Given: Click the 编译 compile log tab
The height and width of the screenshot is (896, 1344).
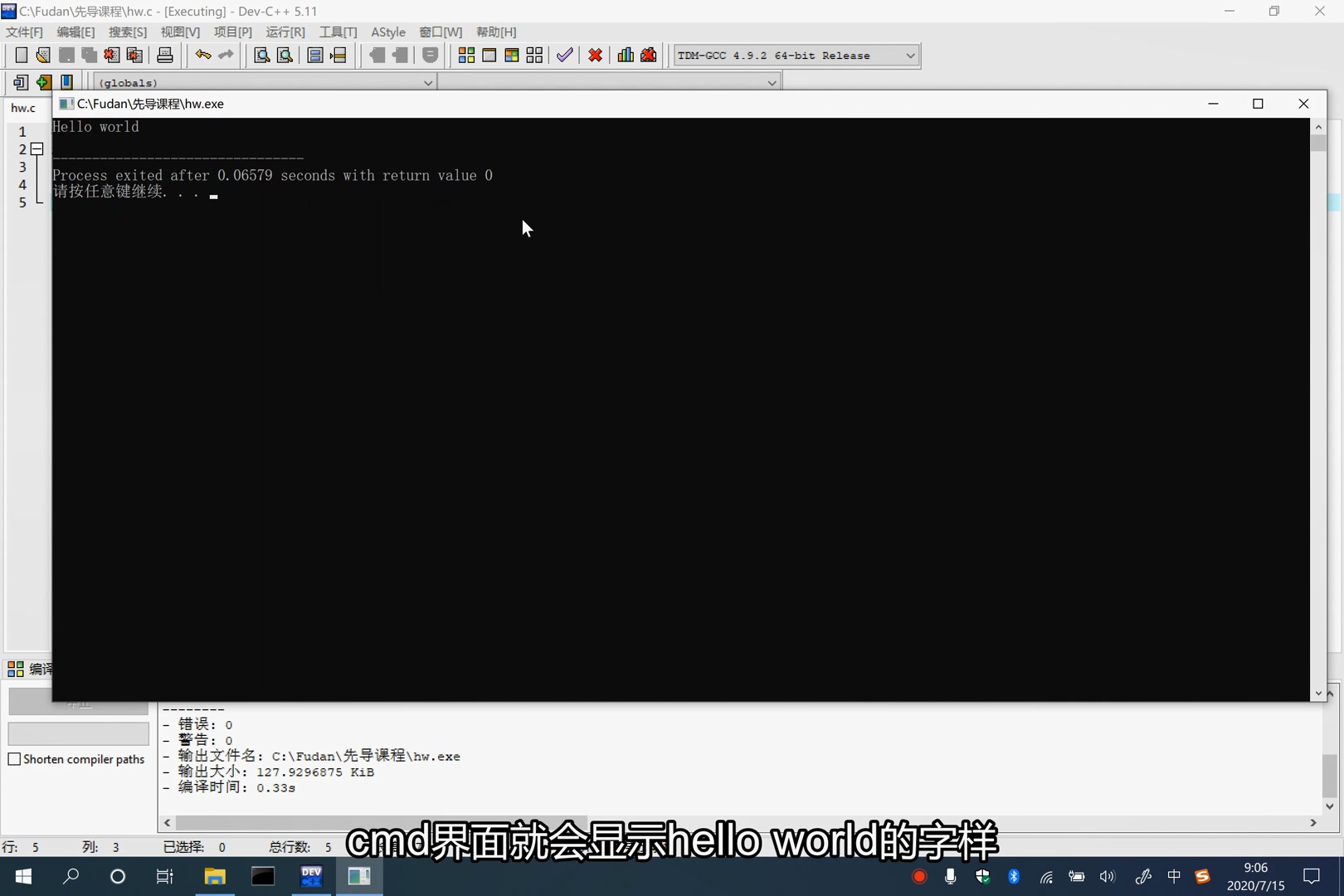Looking at the screenshot, I should [30, 669].
